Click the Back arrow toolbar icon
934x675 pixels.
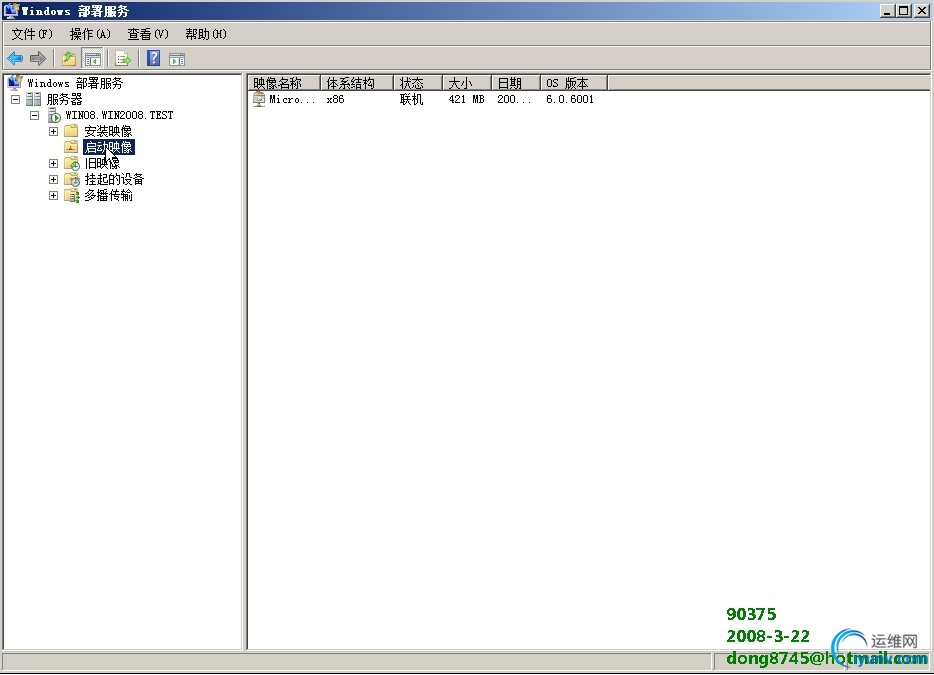click(15, 58)
